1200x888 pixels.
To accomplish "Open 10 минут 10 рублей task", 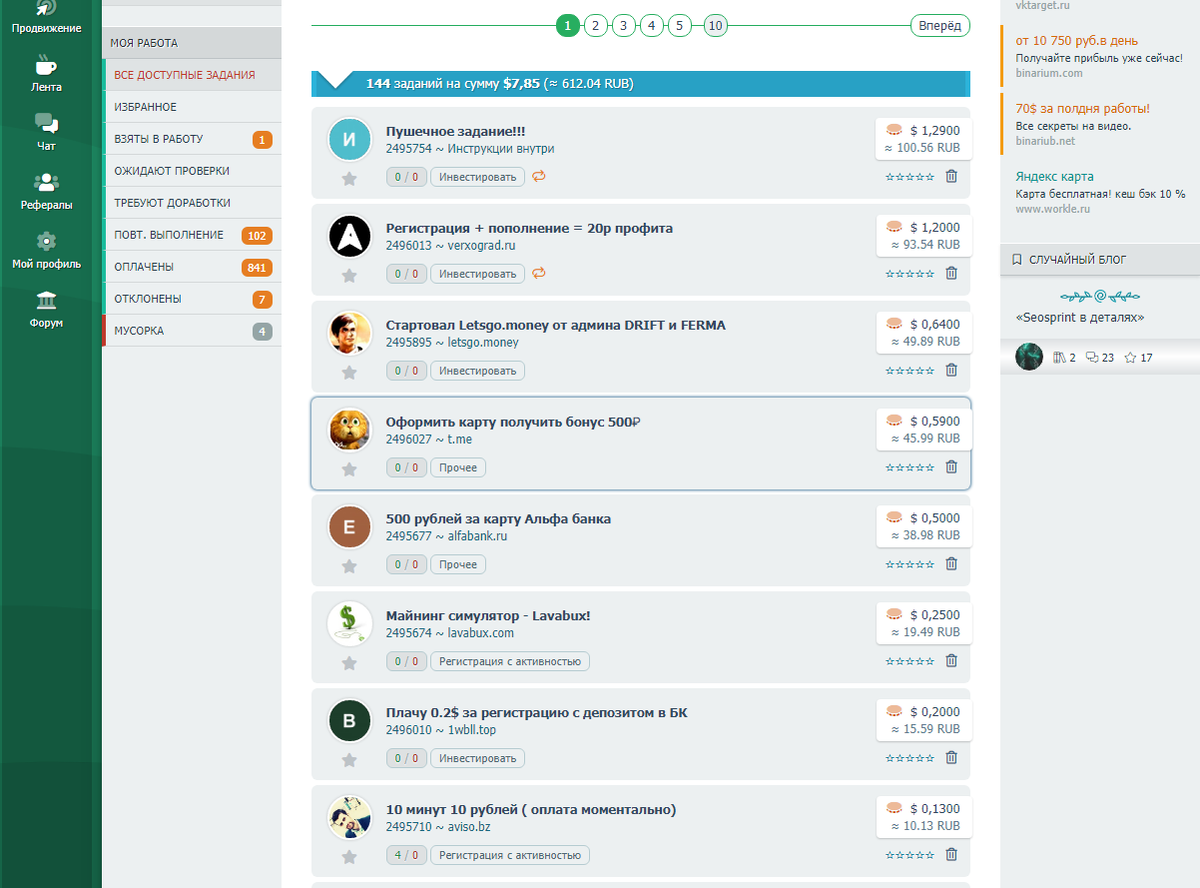I will tap(531, 810).
